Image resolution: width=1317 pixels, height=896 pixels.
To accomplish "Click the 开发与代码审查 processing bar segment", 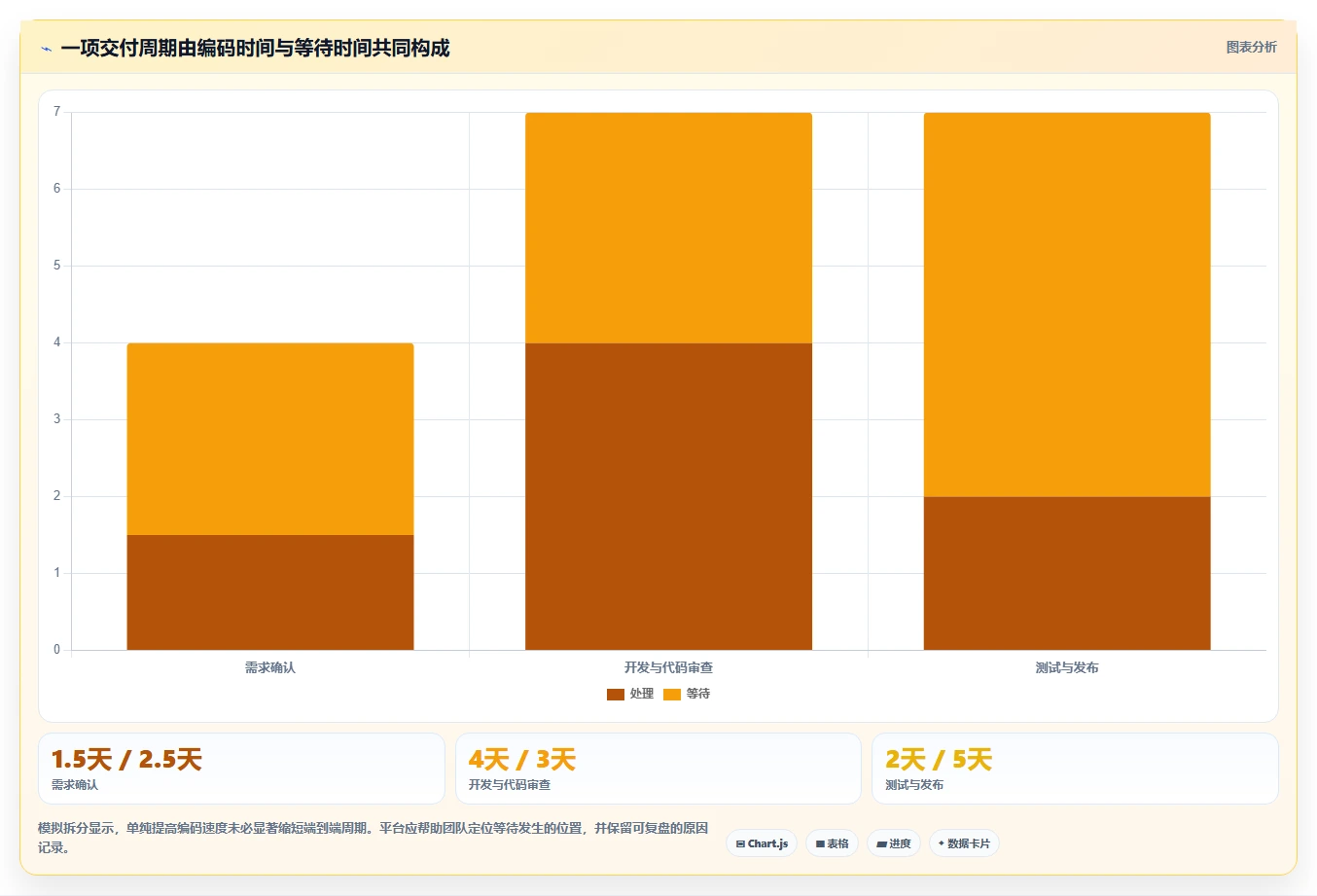I will pyautogui.click(x=668, y=496).
